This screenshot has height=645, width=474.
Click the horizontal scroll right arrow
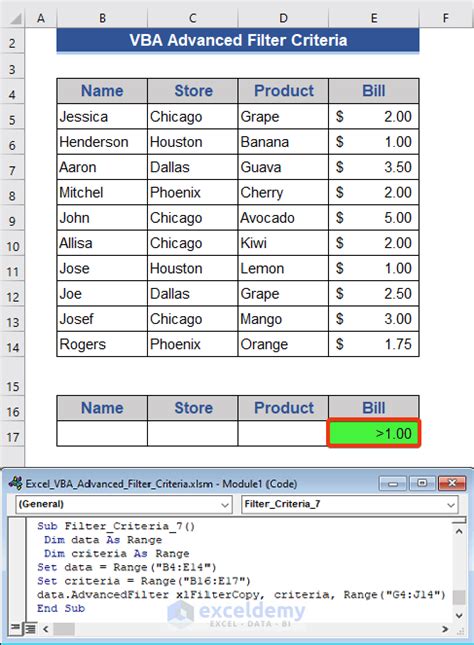[445, 629]
